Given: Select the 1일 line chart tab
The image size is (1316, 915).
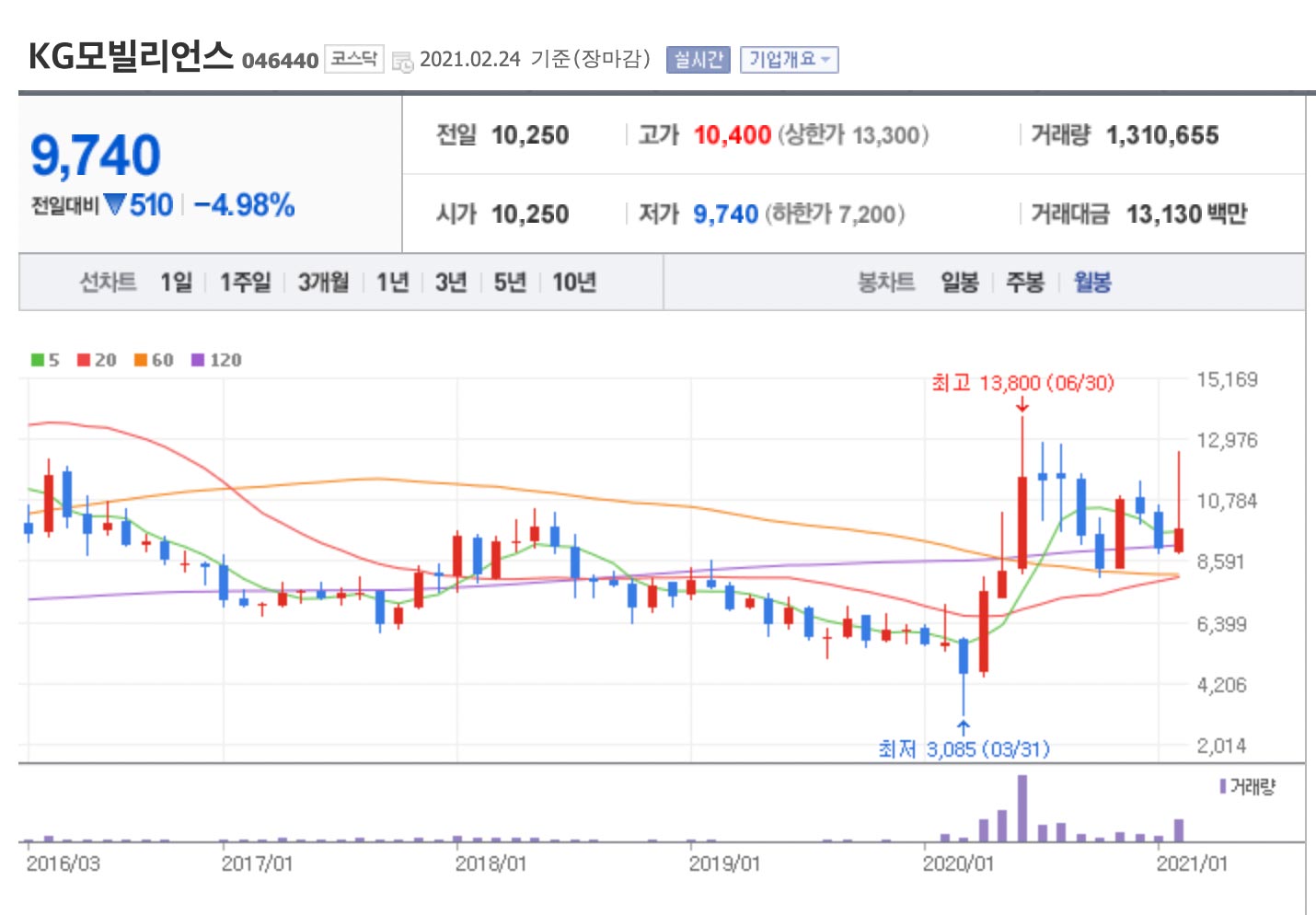Looking at the screenshot, I should [176, 282].
